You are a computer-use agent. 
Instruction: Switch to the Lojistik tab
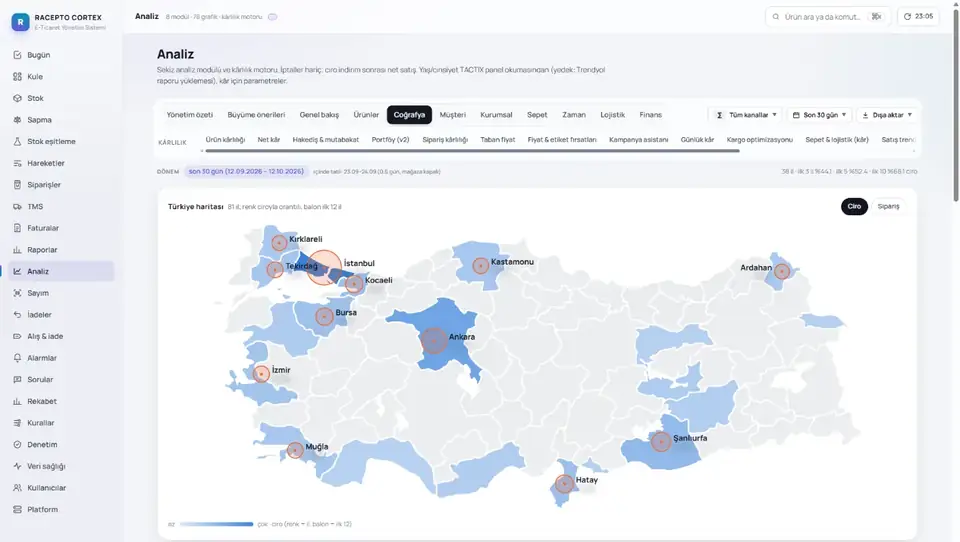612,115
